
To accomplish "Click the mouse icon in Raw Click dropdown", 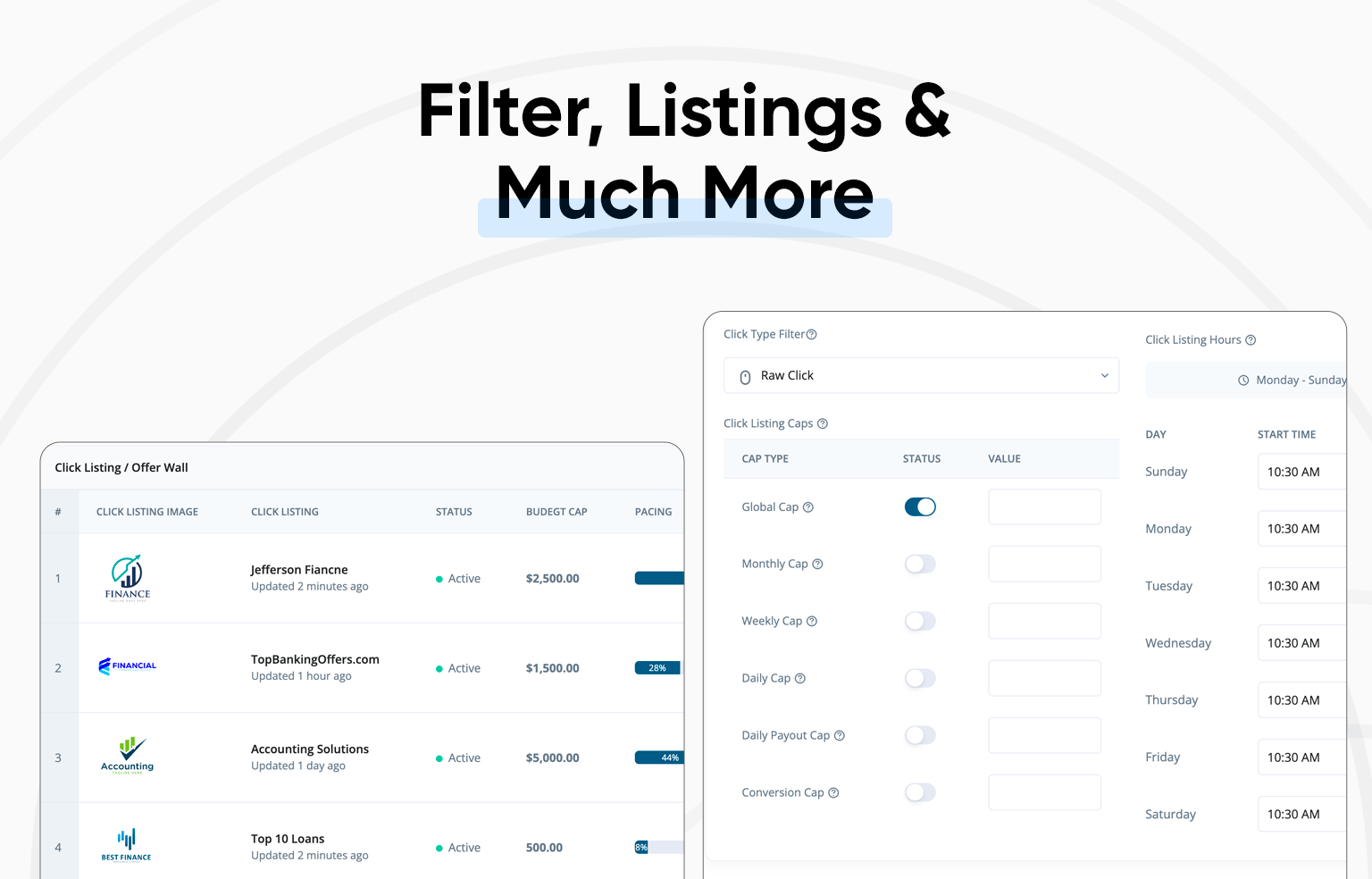I will tap(745, 377).
